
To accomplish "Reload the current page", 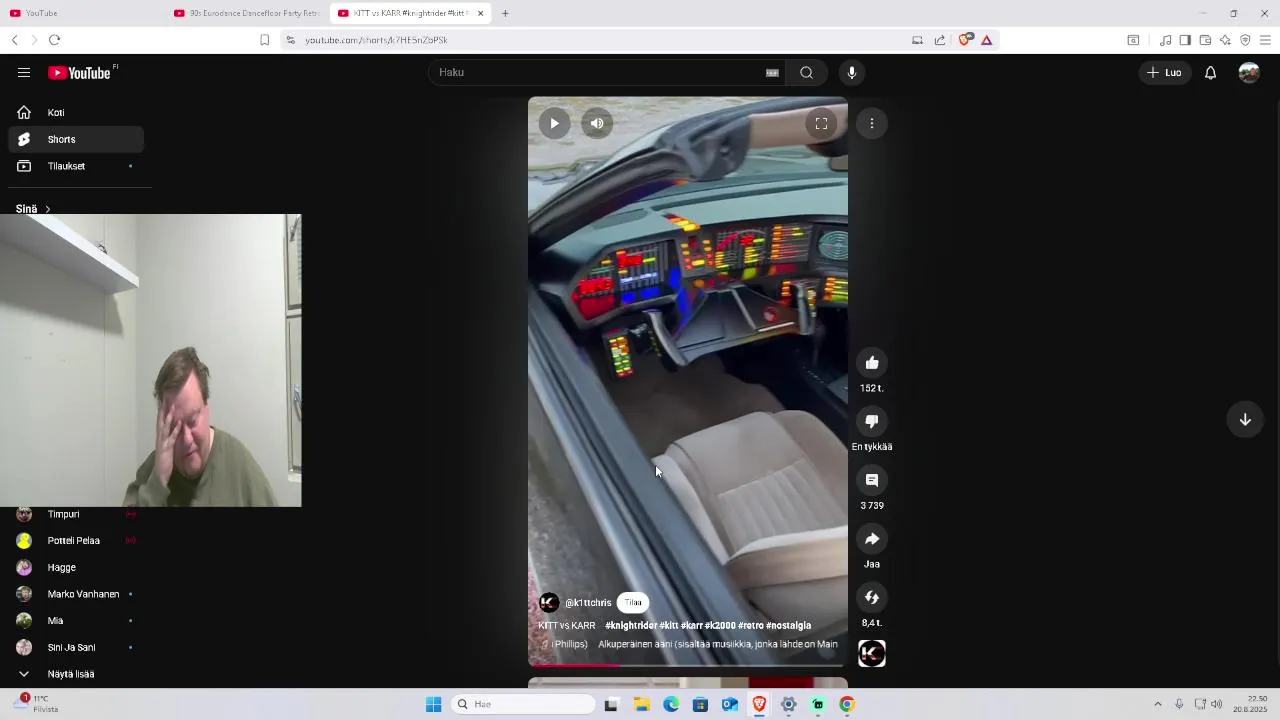I will tap(54, 40).
